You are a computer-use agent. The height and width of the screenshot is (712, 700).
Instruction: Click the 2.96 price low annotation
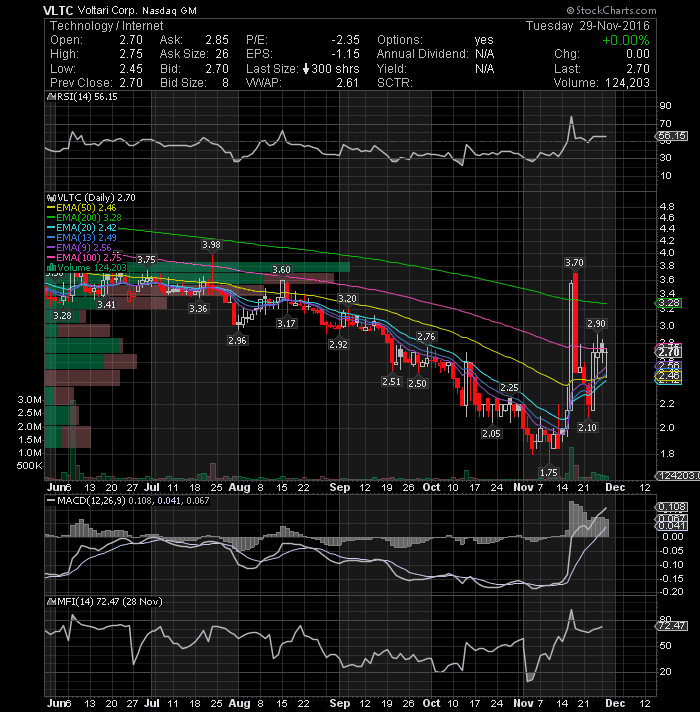pos(237,341)
